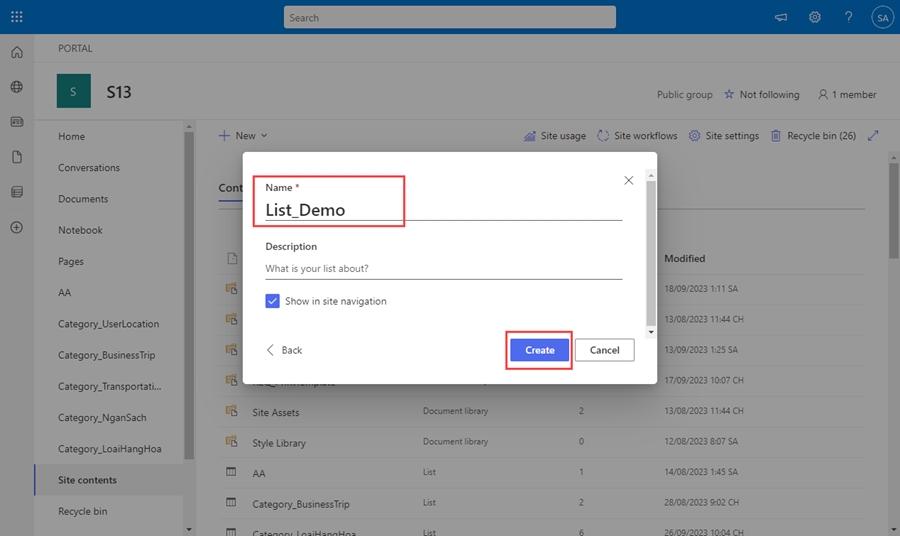Image resolution: width=900 pixels, height=536 pixels.
Task: Open Recycle bin (26) in toolbar
Action: 813,136
